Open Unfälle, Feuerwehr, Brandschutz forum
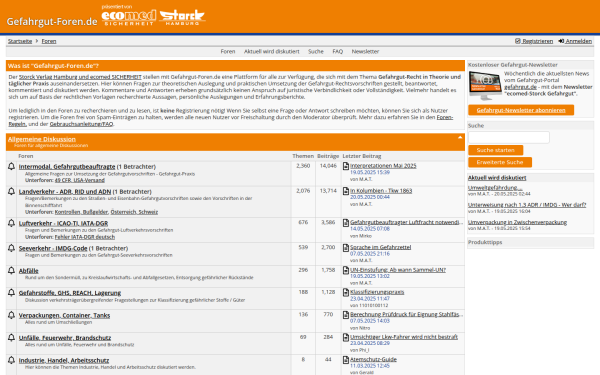 pos(65,338)
